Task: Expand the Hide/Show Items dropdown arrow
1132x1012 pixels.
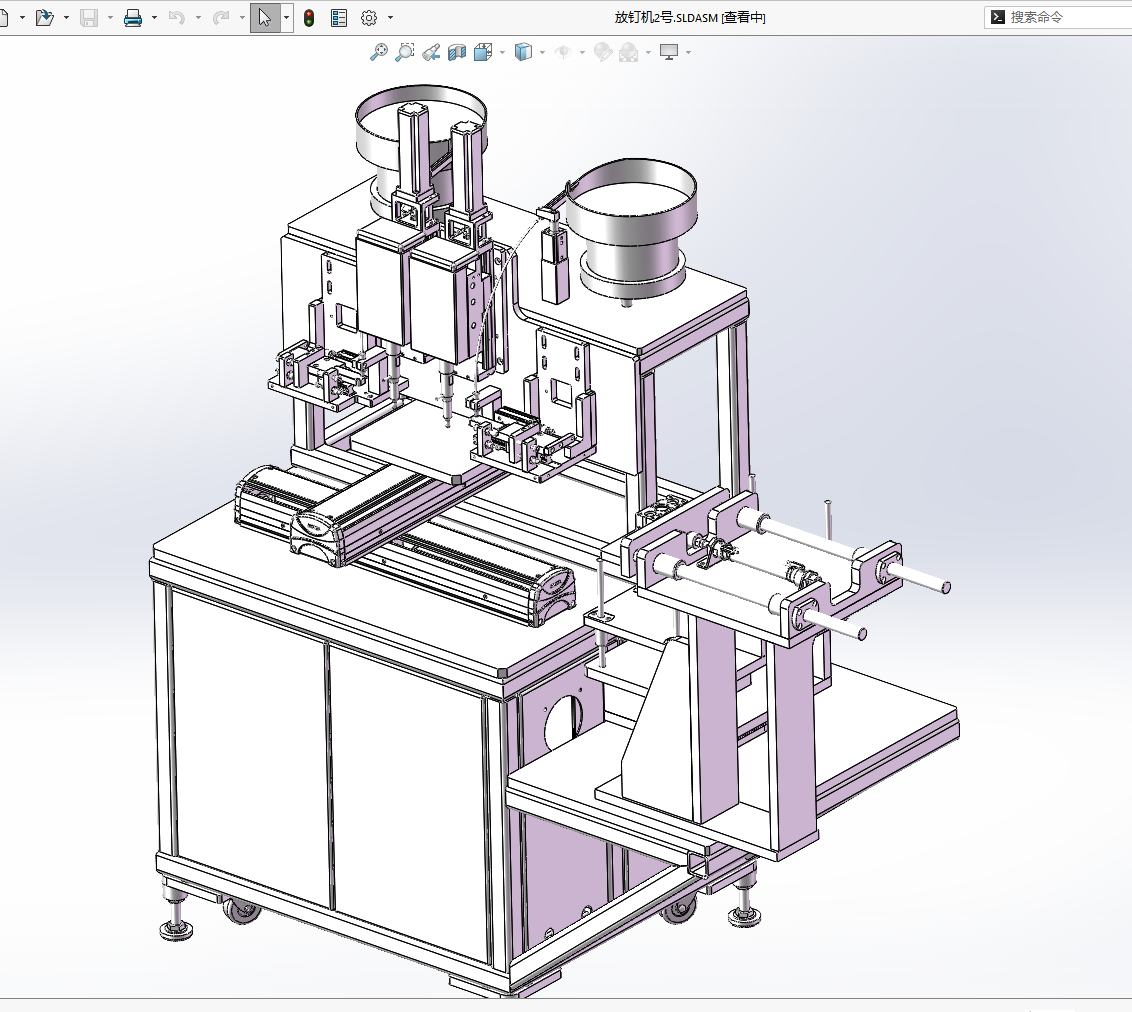Action: tap(582, 52)
